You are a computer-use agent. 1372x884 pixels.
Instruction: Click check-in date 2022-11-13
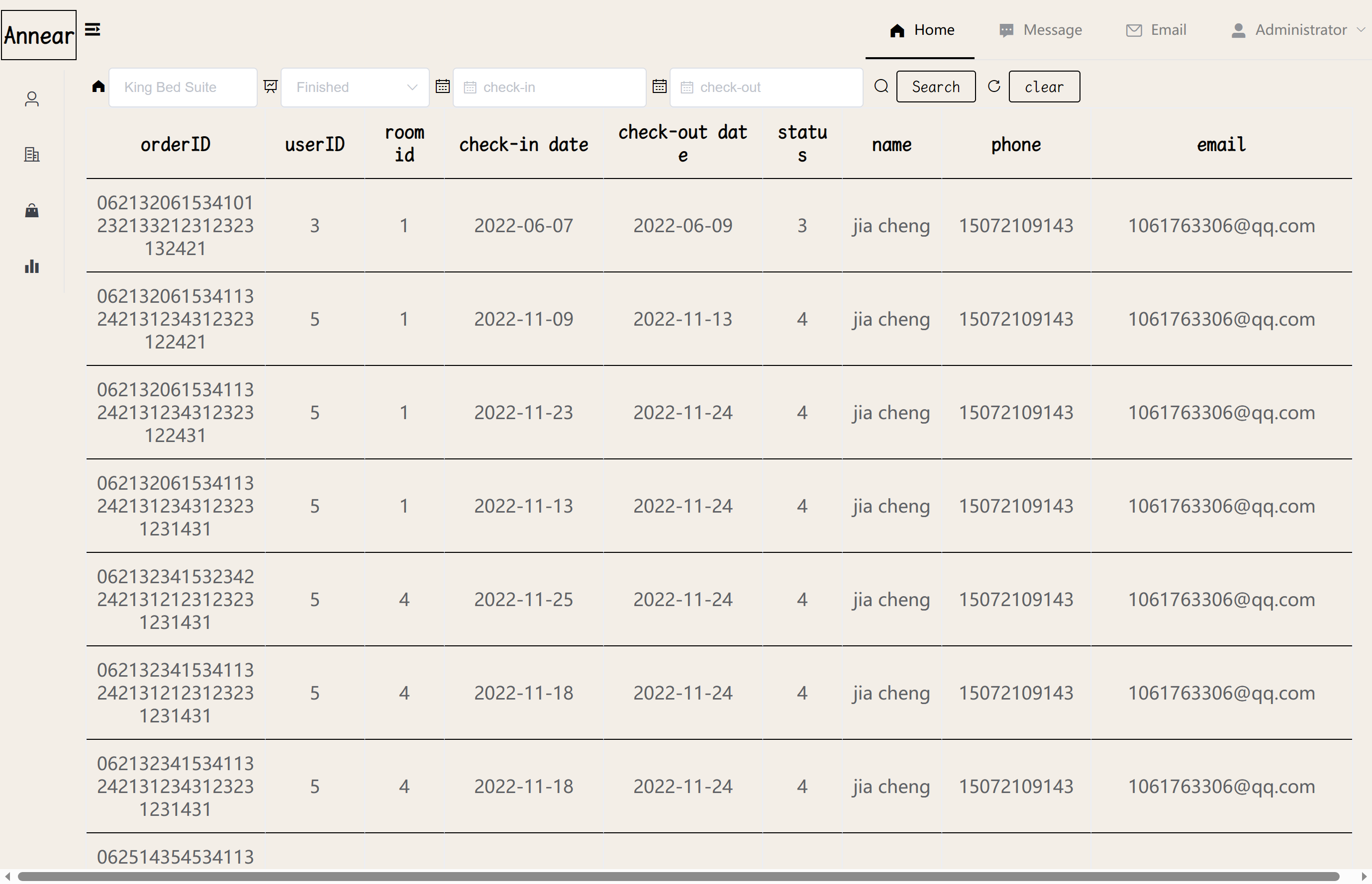point(523,506)
